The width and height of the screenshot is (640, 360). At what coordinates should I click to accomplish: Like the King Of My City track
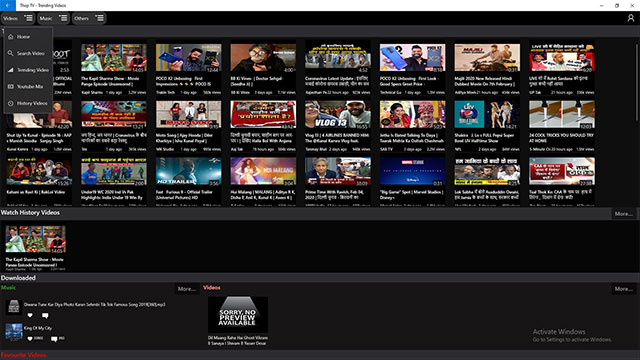point(30,338)
